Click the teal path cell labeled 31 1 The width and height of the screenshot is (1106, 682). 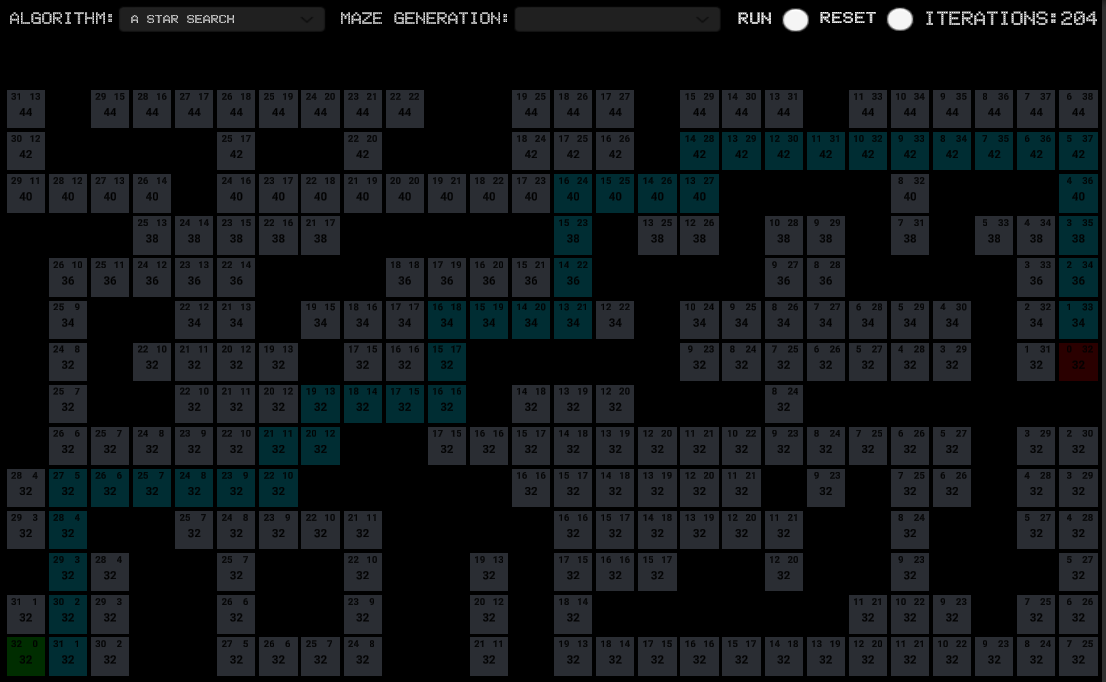click(x=67, y=656)
